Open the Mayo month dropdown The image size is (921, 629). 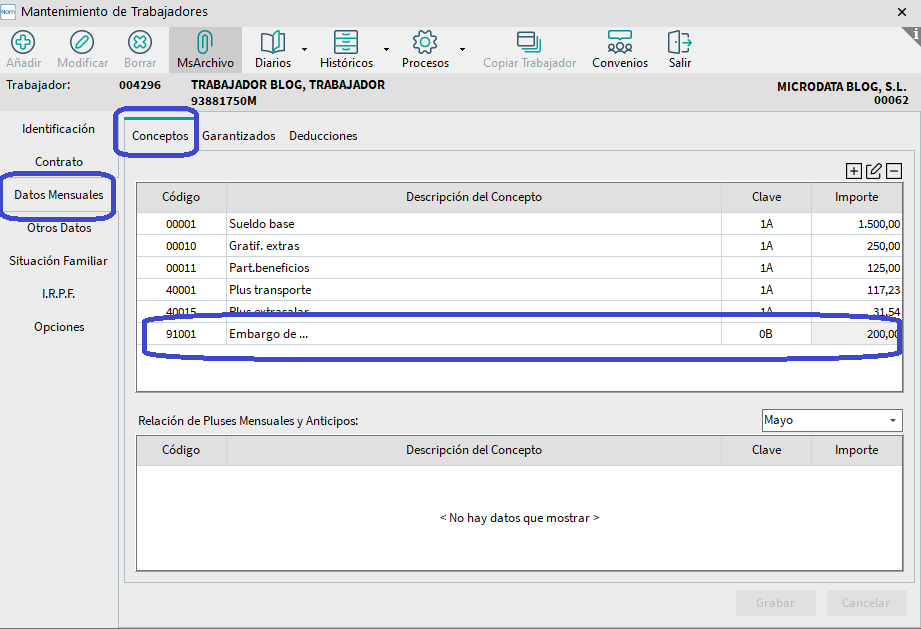[832, 421]
